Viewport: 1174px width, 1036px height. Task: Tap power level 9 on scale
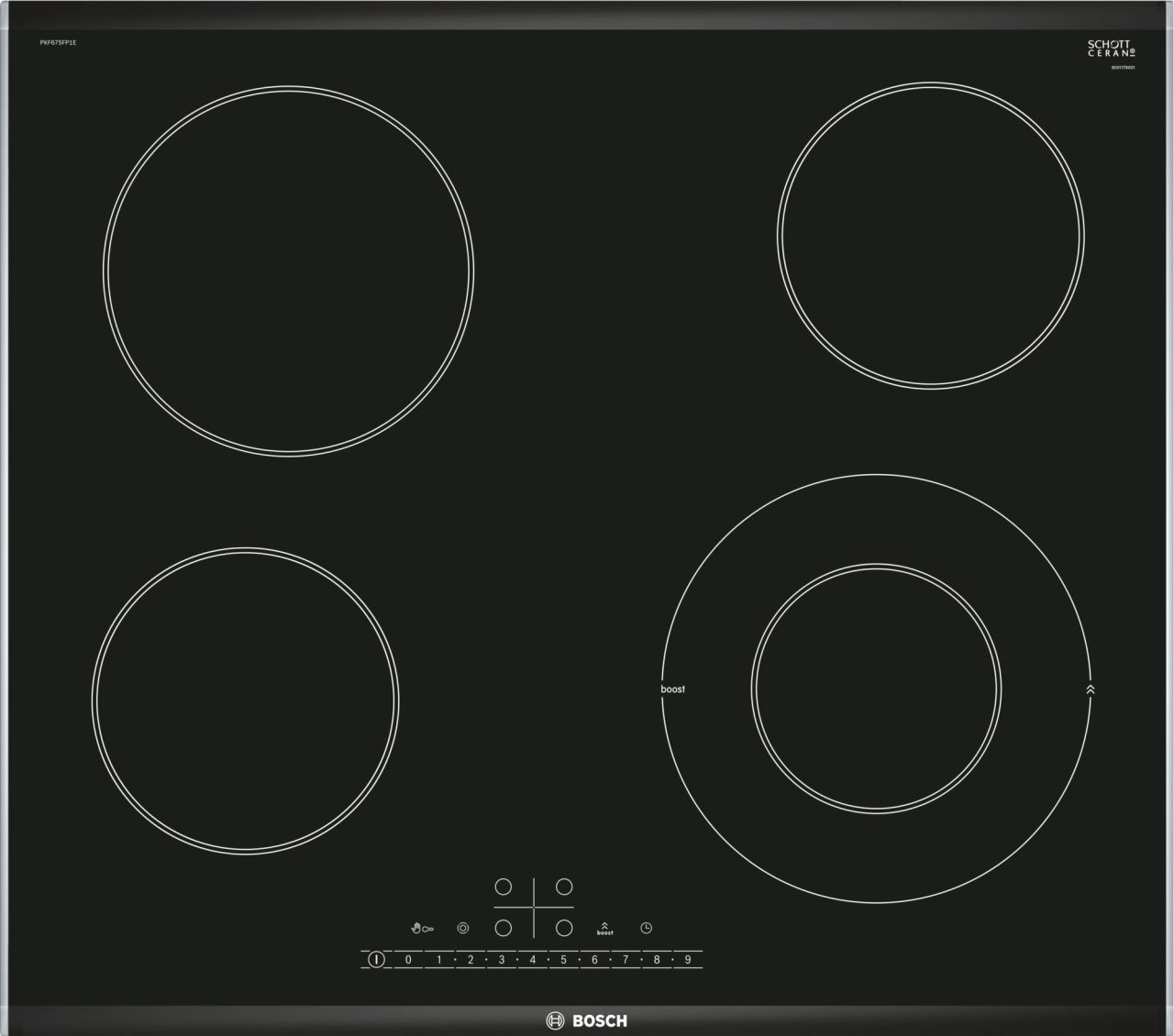(688, 960)
